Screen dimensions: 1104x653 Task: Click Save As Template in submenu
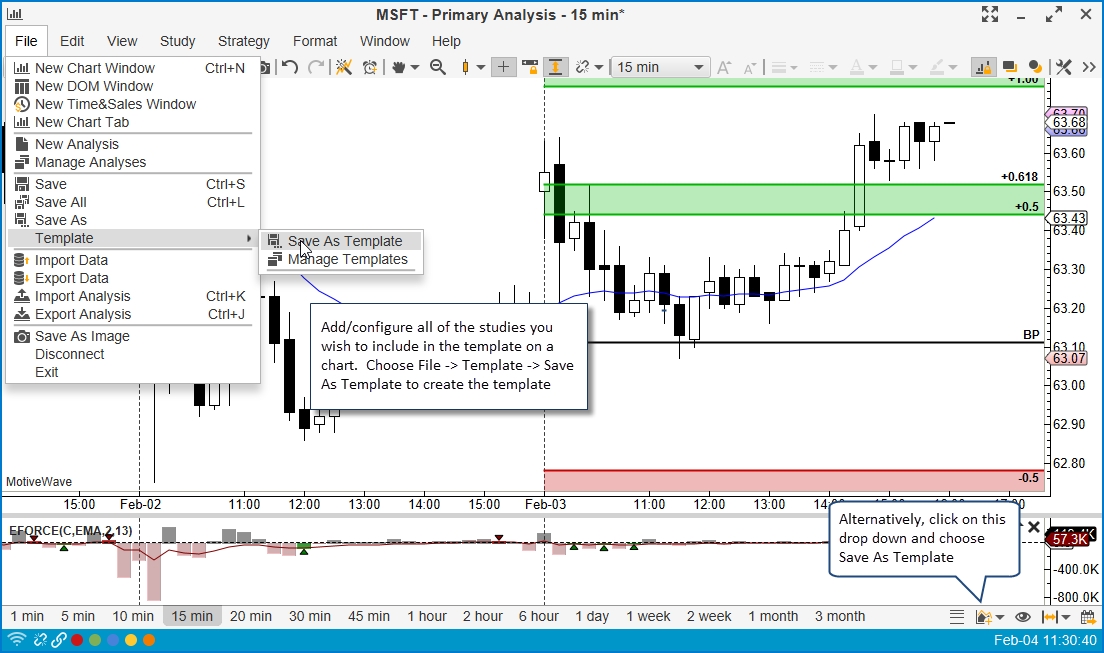[x=342, y=241]
